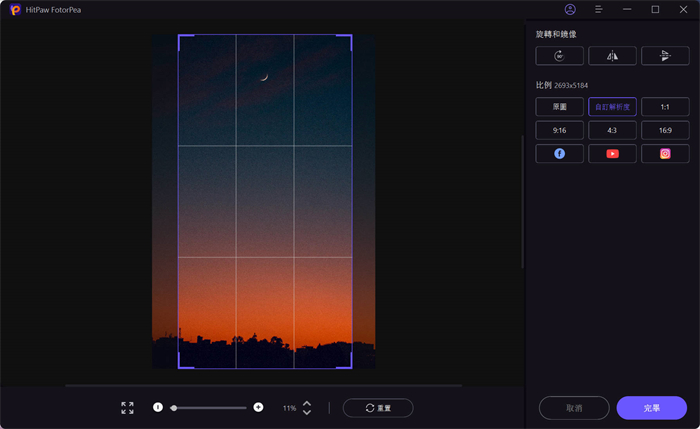Click the crescent moon in the photo
The width and height of the screenshot is (700, 429).
tap(264, 77)
